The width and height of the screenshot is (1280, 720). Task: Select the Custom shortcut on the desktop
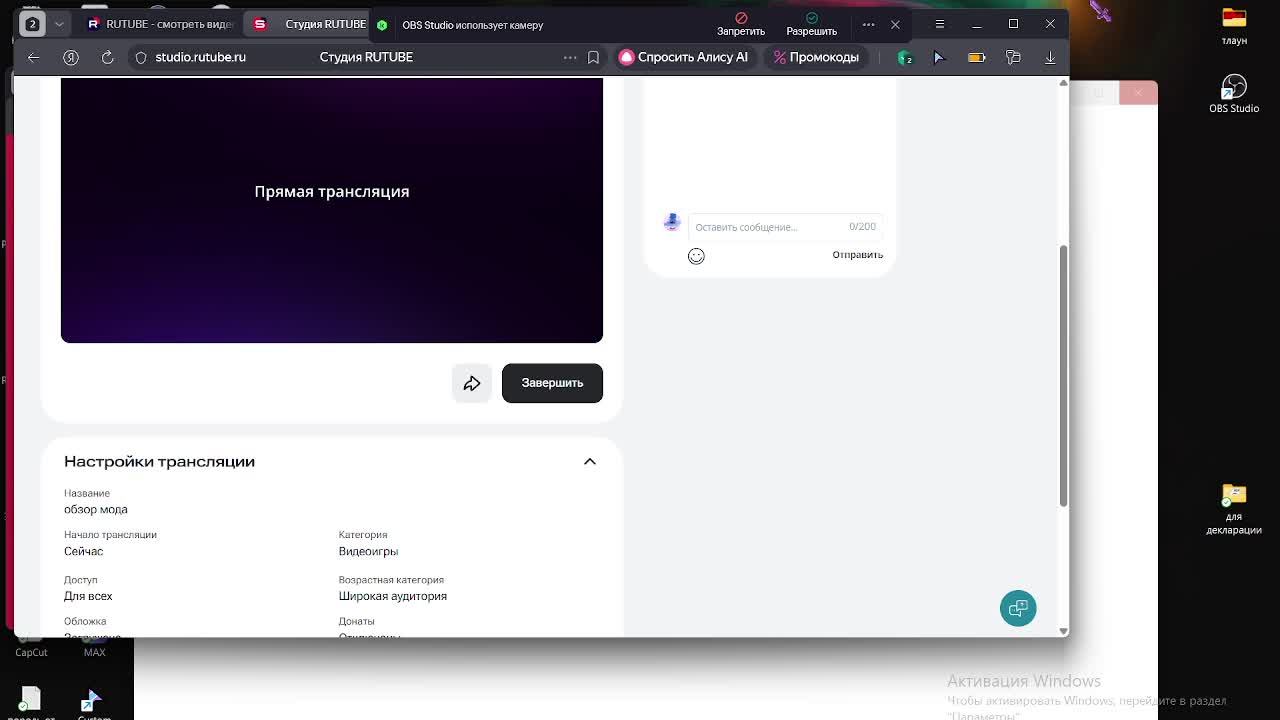[94, 703]
